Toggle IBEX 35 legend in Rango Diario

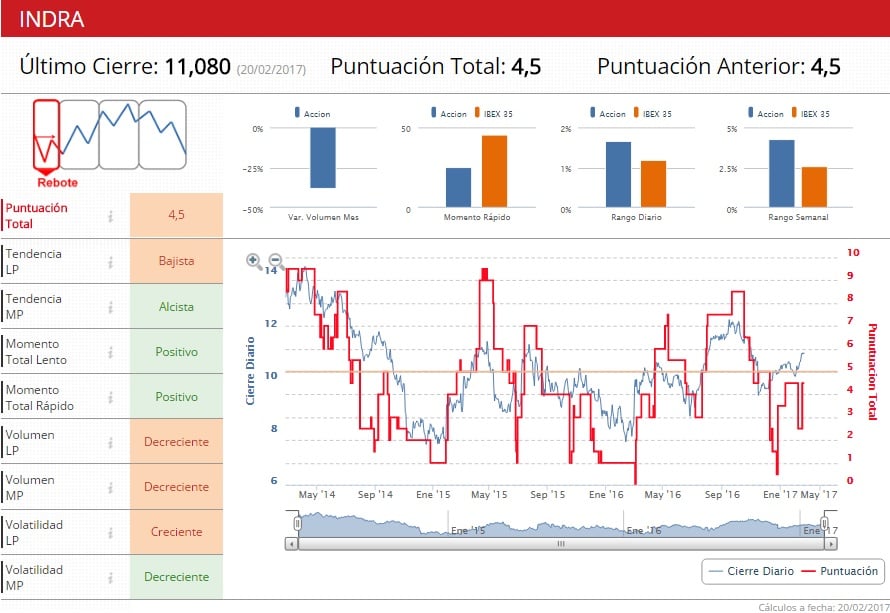653,114
